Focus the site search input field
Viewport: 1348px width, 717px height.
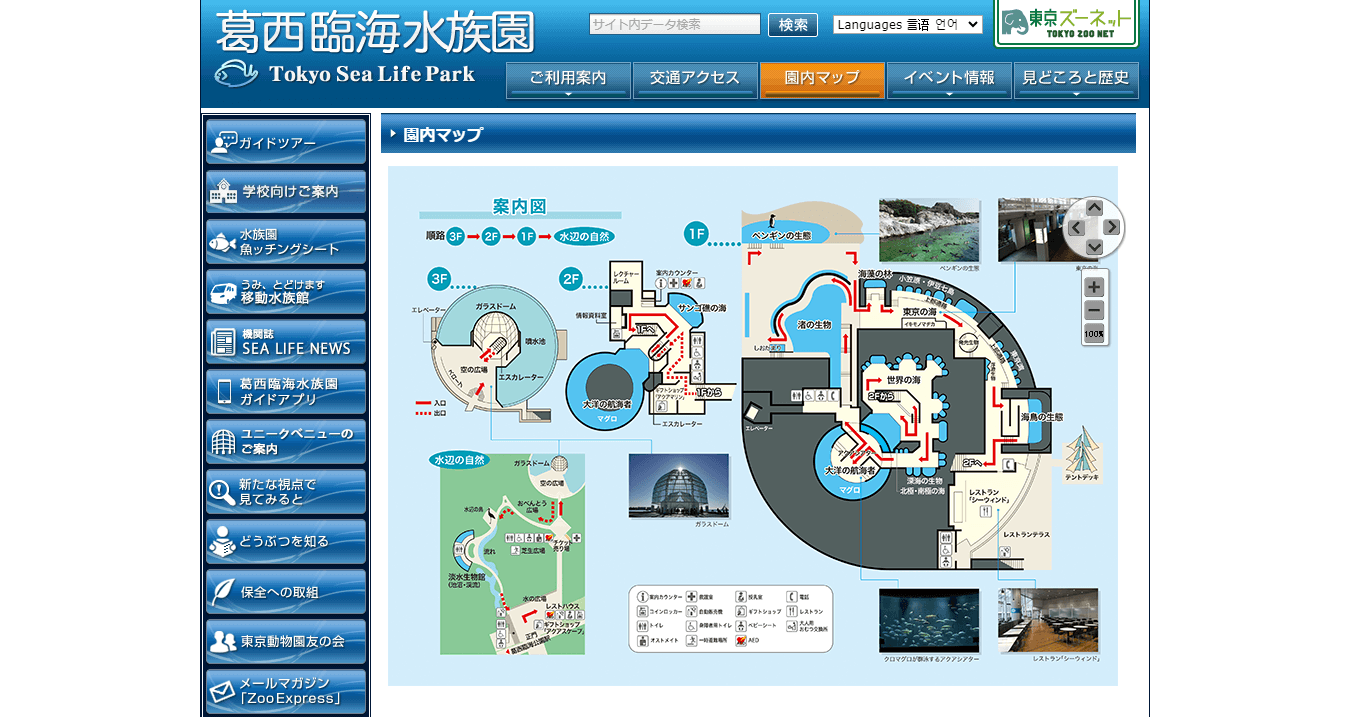[675, 24]
